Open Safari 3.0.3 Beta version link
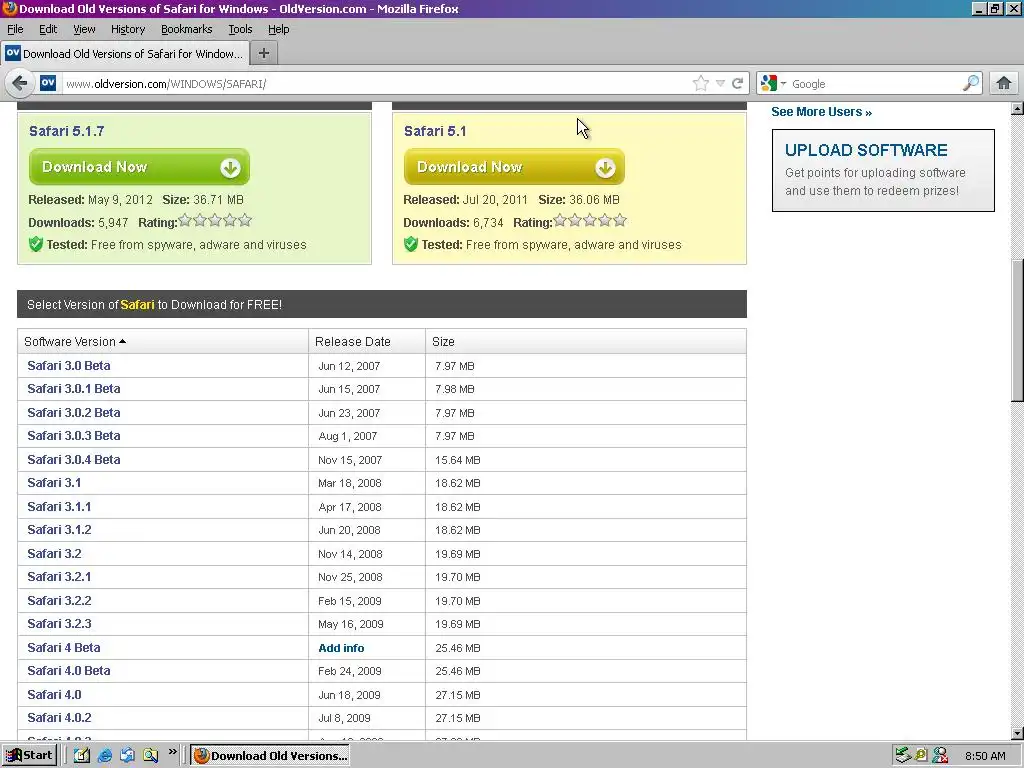1024x768 pixels. (74, 436)
